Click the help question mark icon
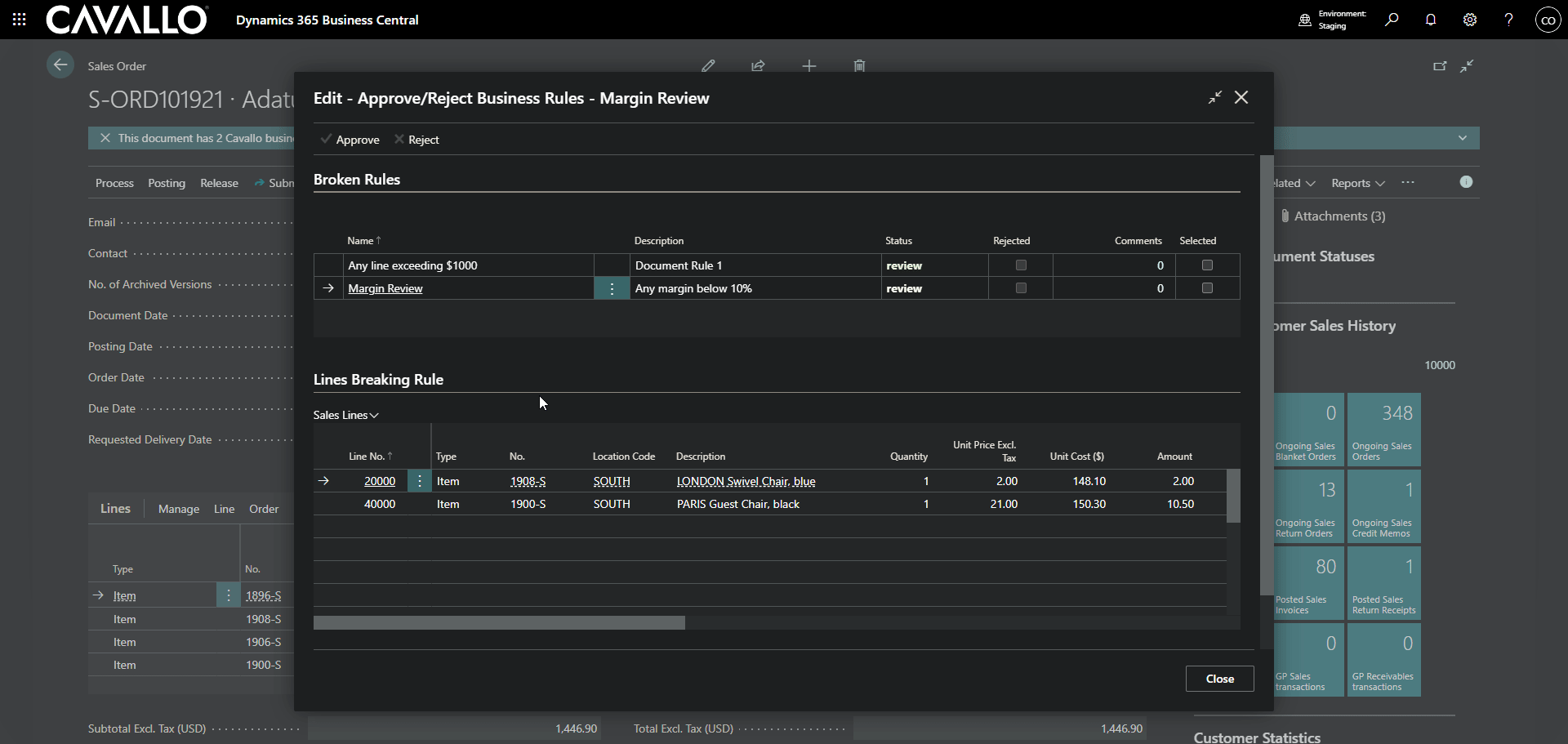Screen dimensions: 1568x744 click(1508, 20)
